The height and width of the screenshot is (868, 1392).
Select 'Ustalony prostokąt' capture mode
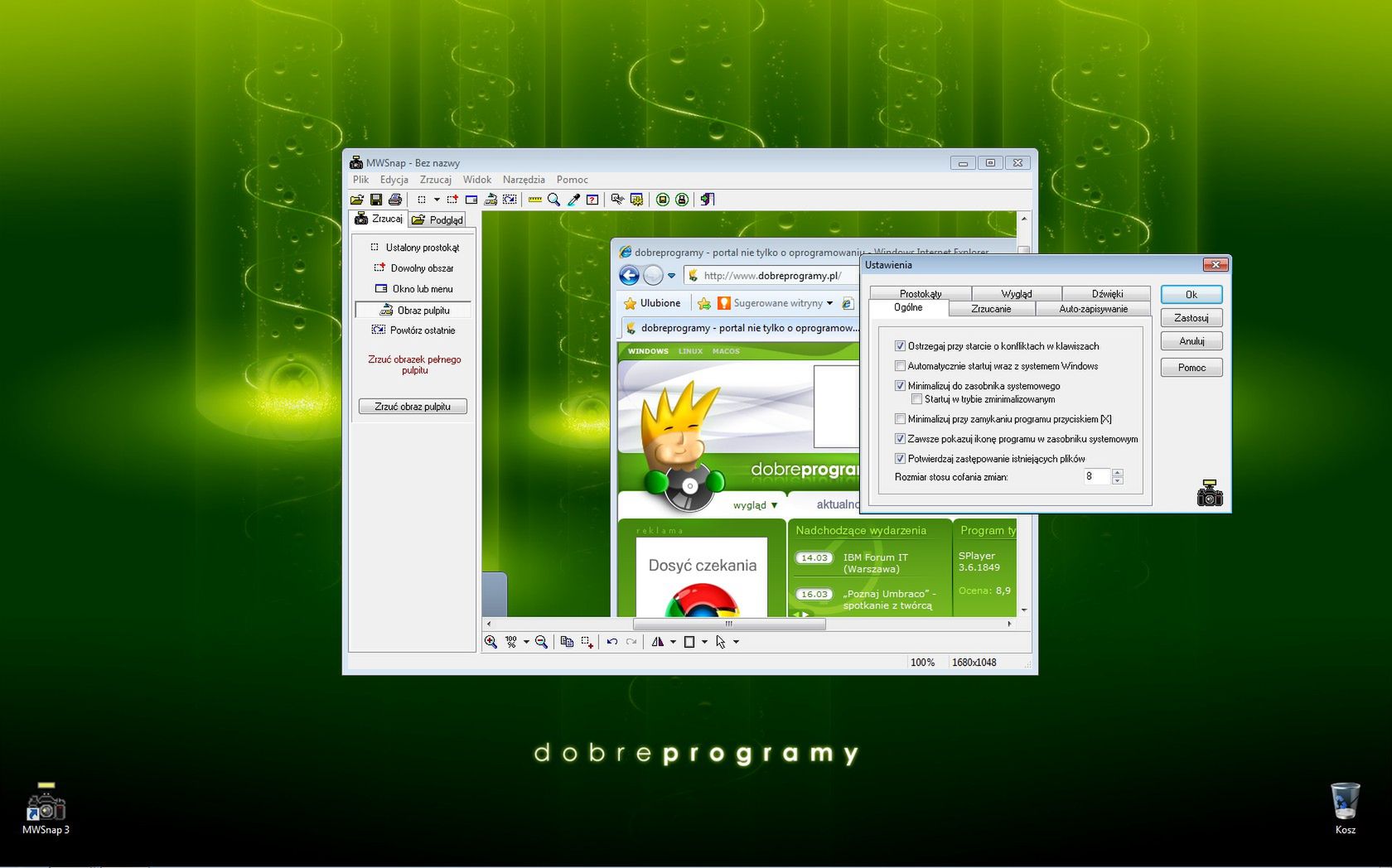pyautogui.click(x=413, y=248)
